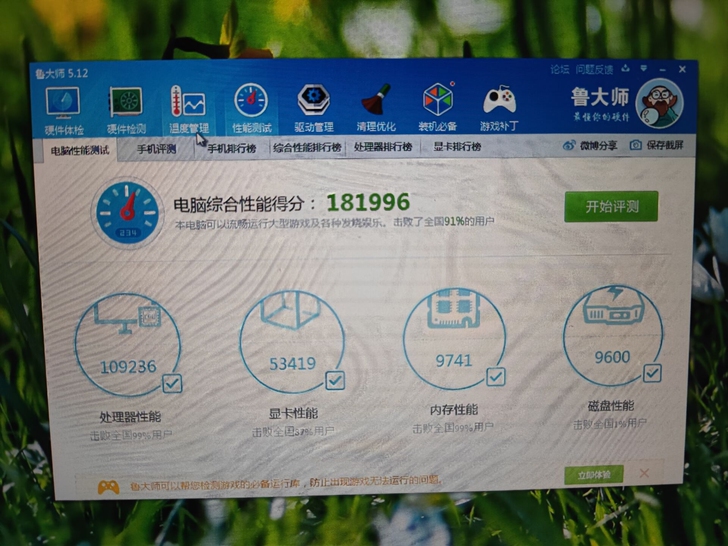Image resolution: width=728 pixels, height=546 pixels.
Task: Click the 处理器性能 label
Action: [130, 417]
